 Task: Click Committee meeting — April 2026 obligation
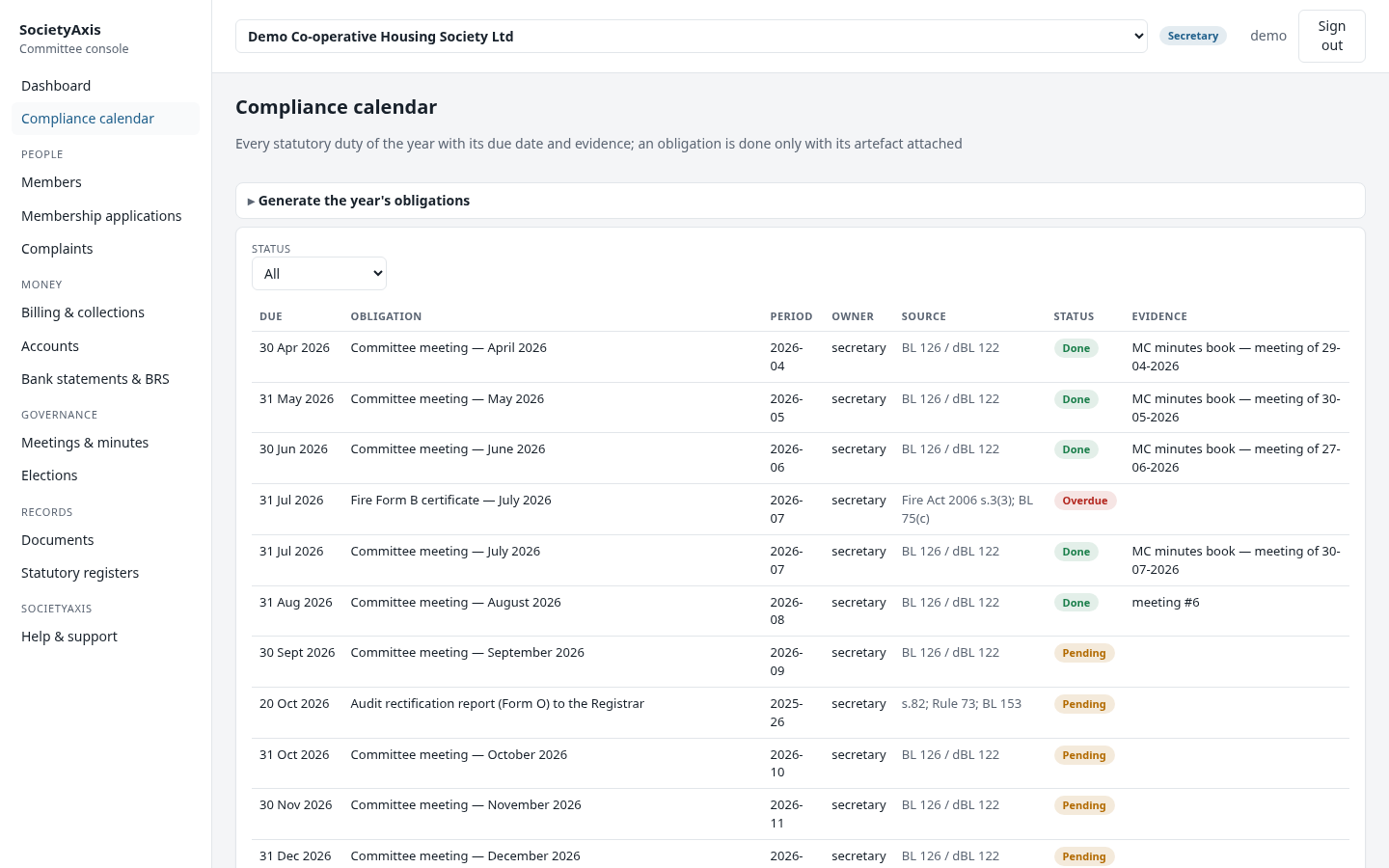pyautogui.click(x=449, y=348)
